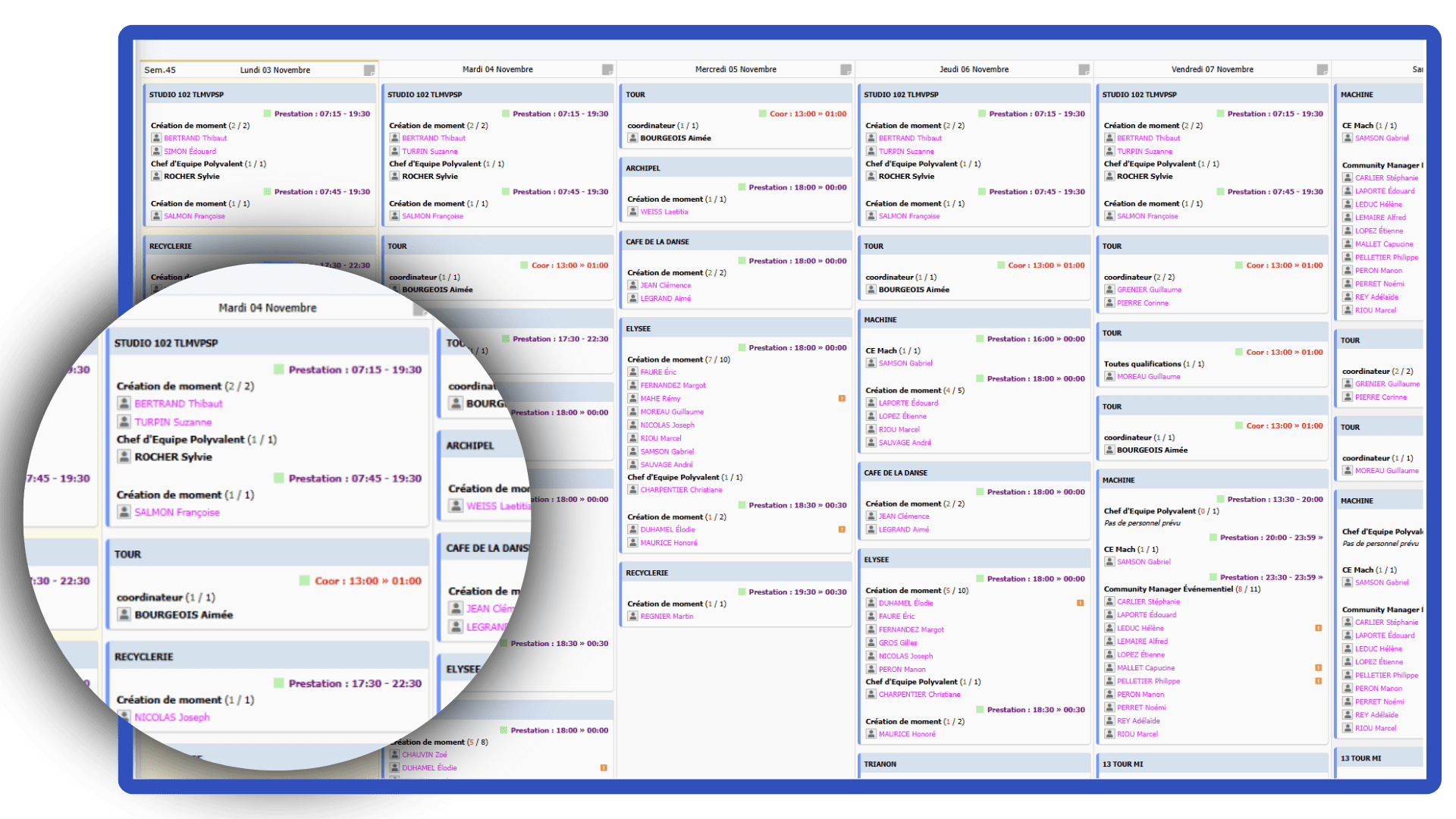Screen dimensions: 1456x819
Task: Select the Sem.45 week label
Action: click(x=160, y=70)
